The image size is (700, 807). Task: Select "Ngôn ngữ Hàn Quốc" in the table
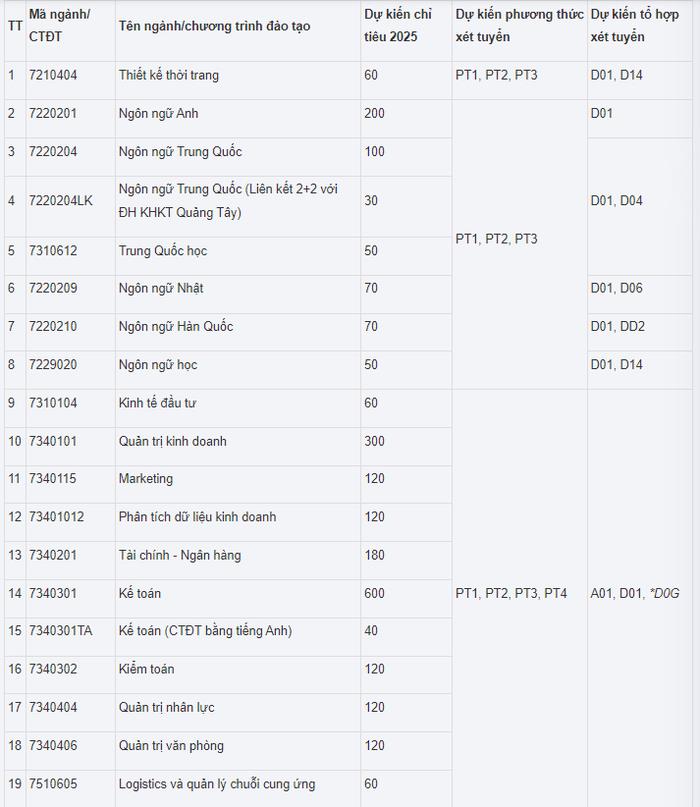(172, 327)
